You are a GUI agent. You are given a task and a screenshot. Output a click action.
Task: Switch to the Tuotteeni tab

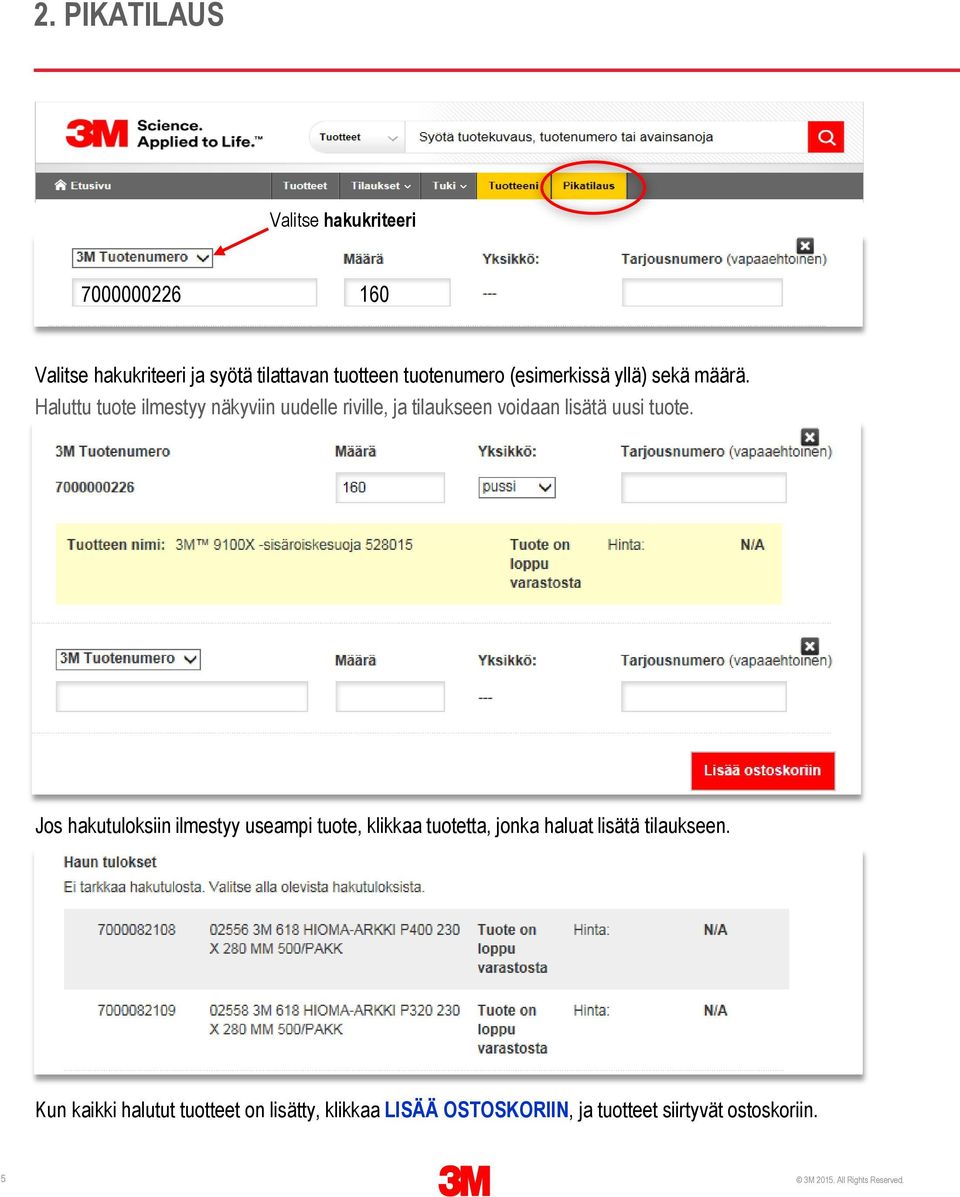point(513,186)
